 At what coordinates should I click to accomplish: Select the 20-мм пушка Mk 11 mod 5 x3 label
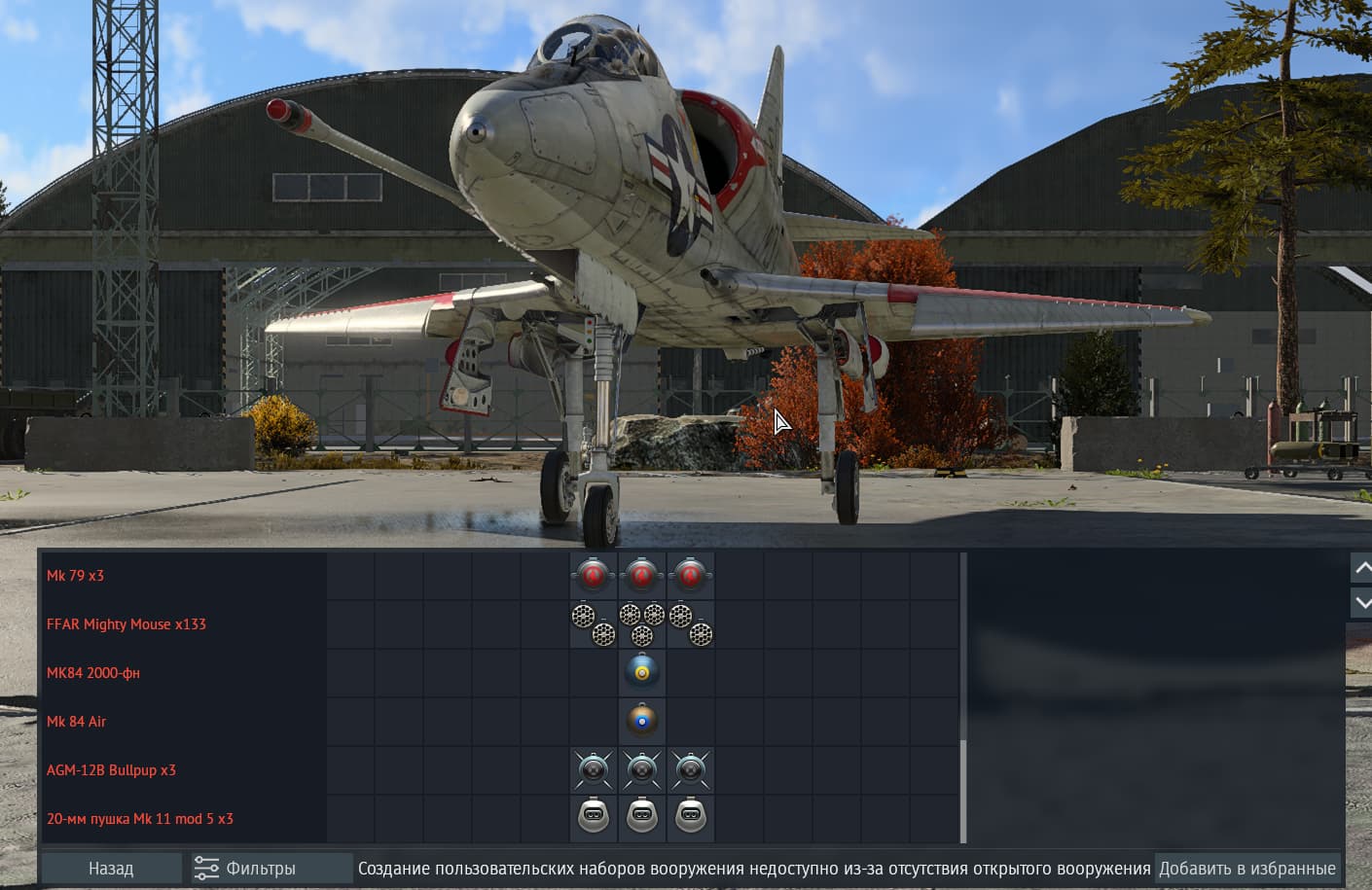coord(140,819)
